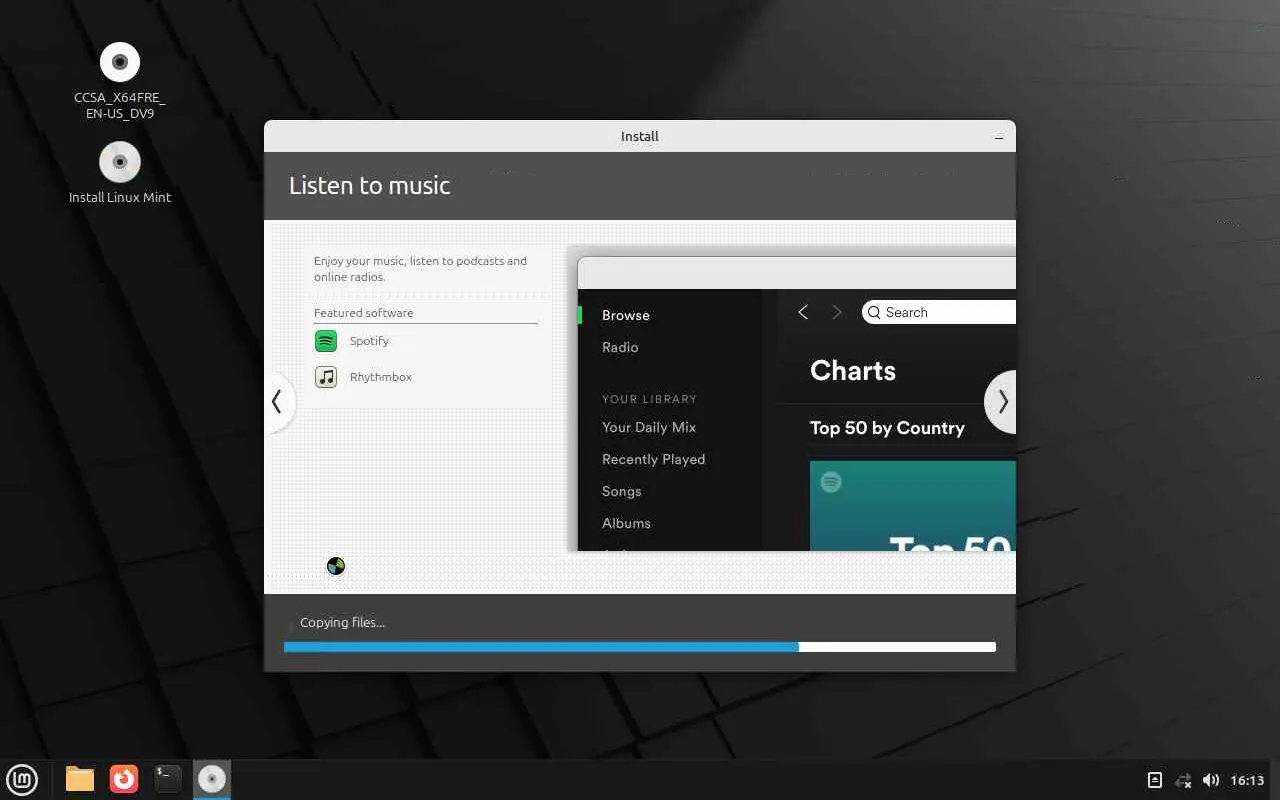This screenshot has width=1280, height=800.
Task: Click the "Listen to music" heading
Action: 370,185
